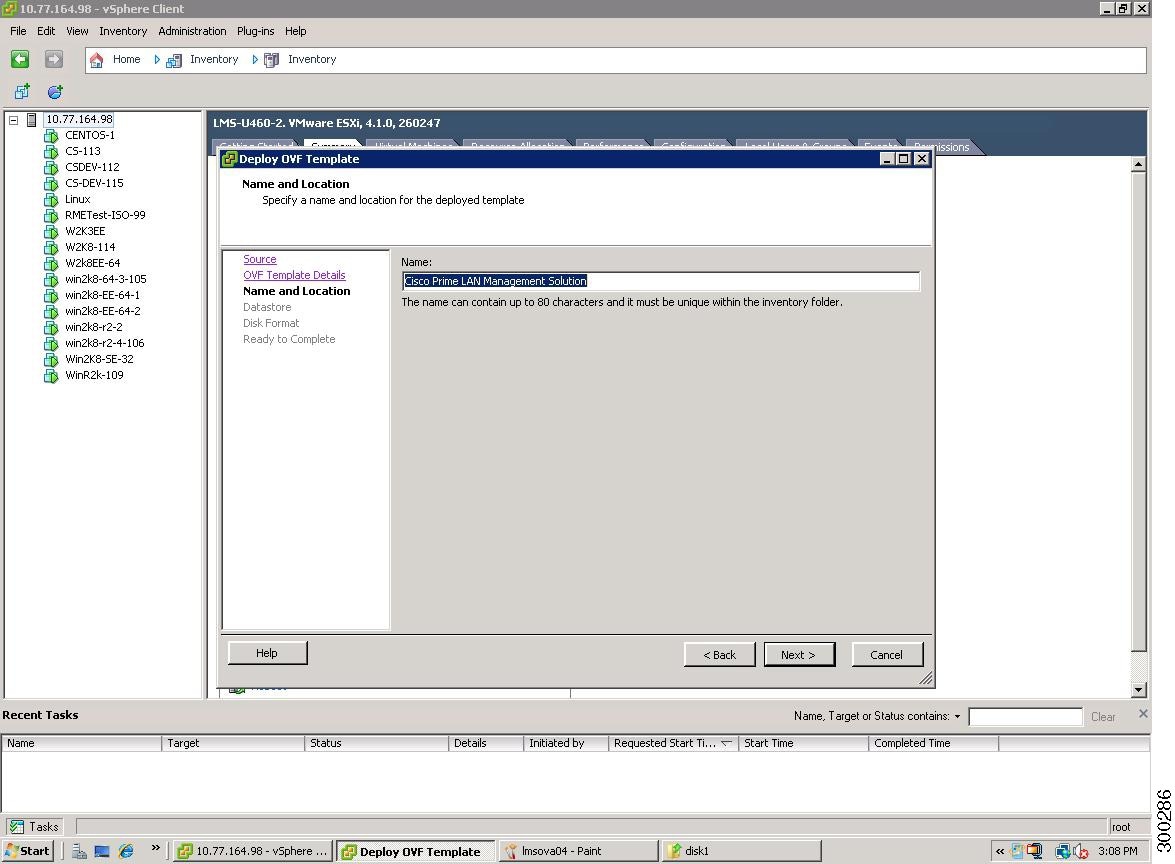Open the Inventory menu in the menu bar
This screenshot has height=864, width=1175.
click(x=123, y=31)
